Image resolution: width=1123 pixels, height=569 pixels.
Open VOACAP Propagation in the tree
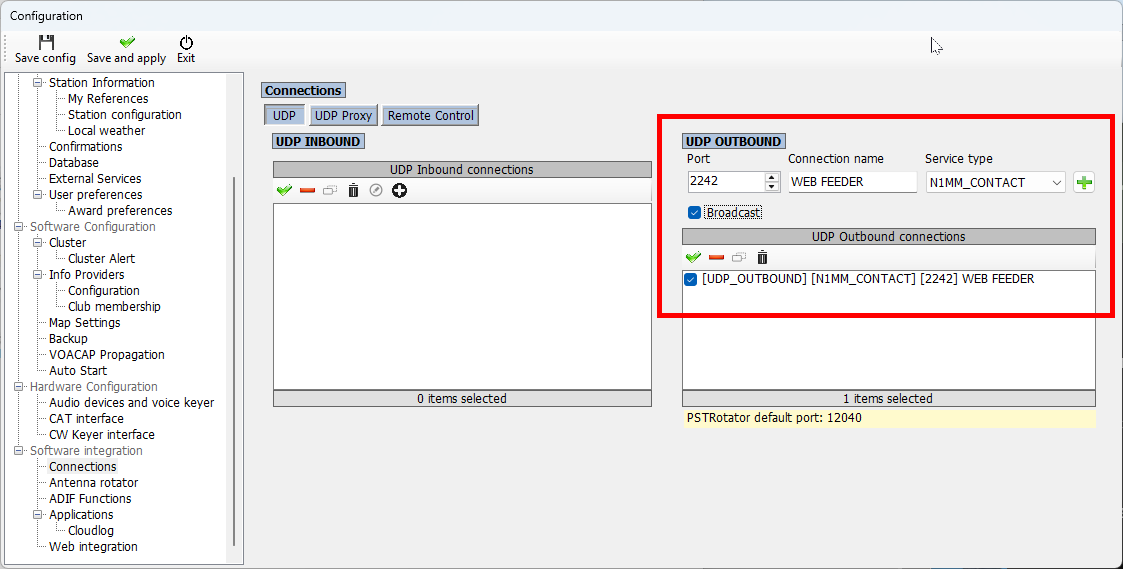click(x=107, y=355)
